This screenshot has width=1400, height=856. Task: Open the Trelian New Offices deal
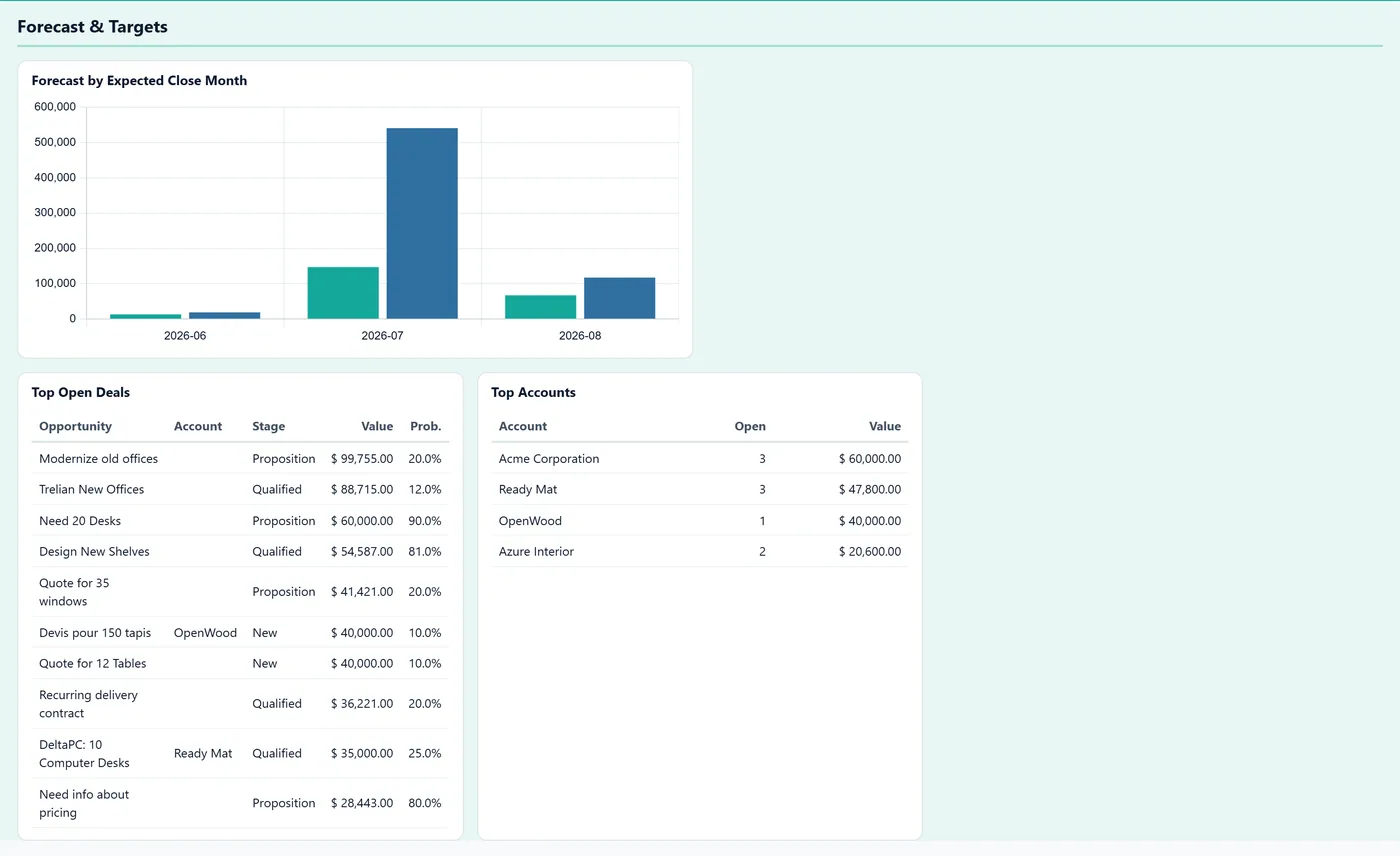pos(91,490)
